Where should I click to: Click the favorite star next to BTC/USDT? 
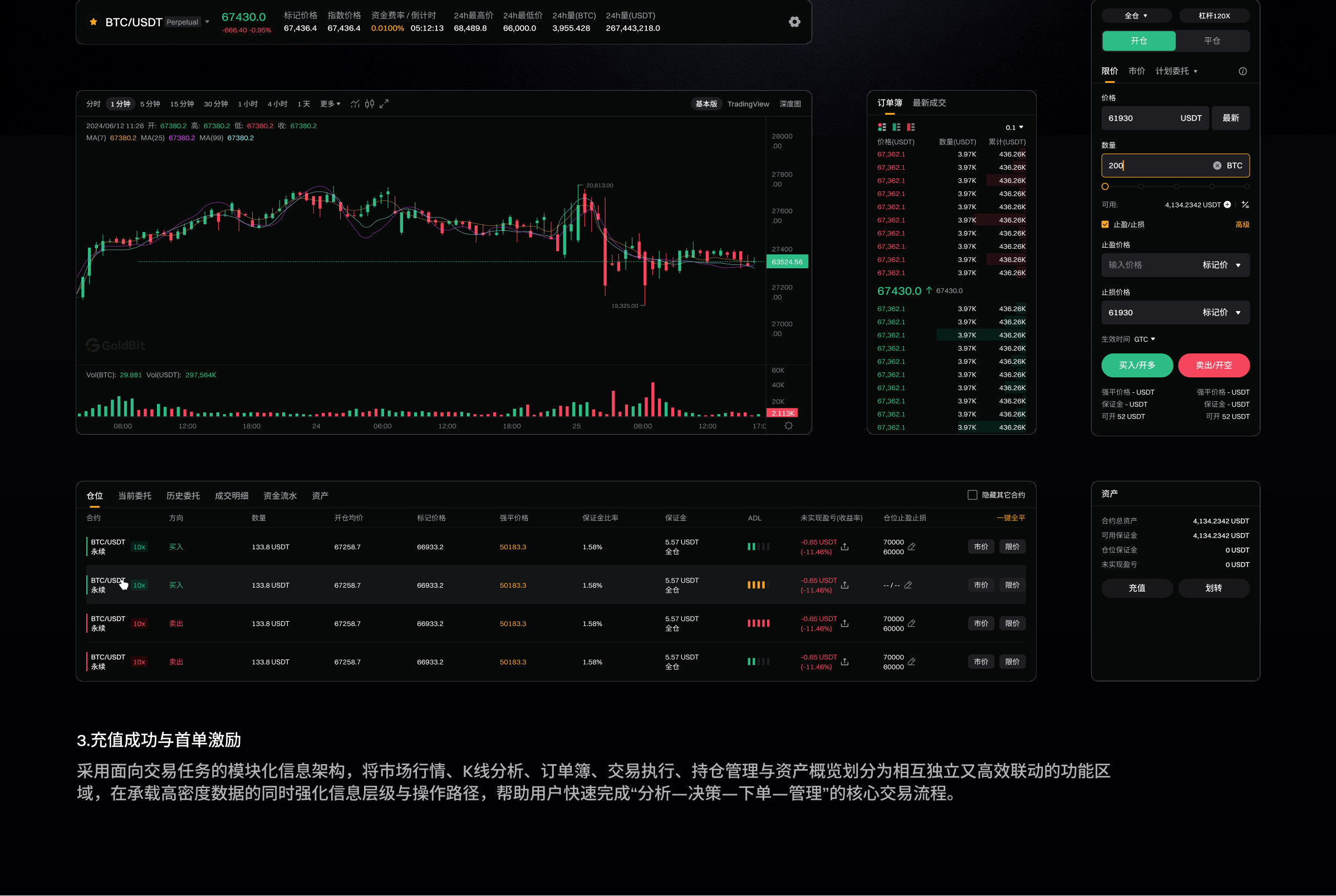pos(93,22)
